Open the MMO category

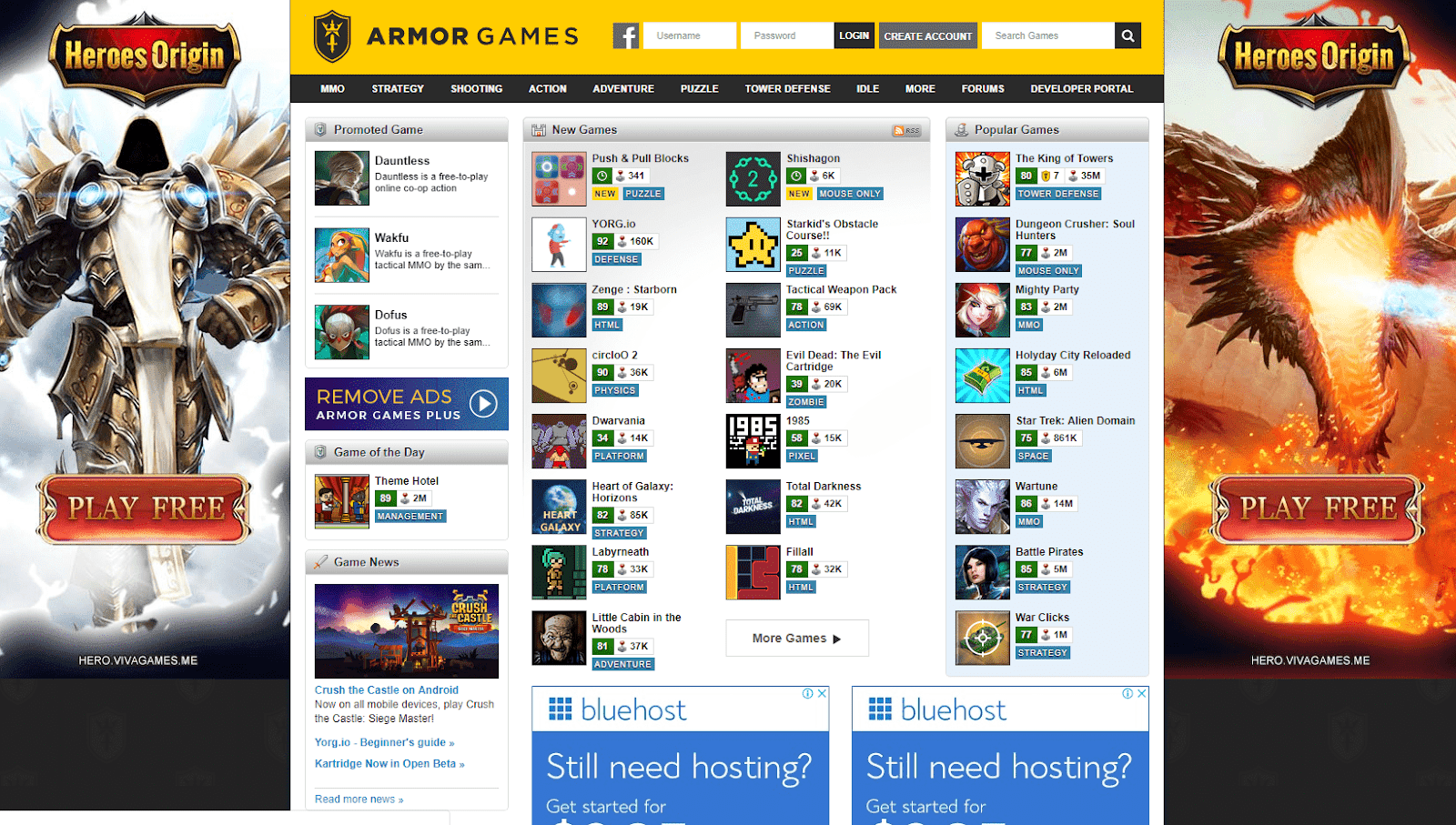tap(332, 89)
